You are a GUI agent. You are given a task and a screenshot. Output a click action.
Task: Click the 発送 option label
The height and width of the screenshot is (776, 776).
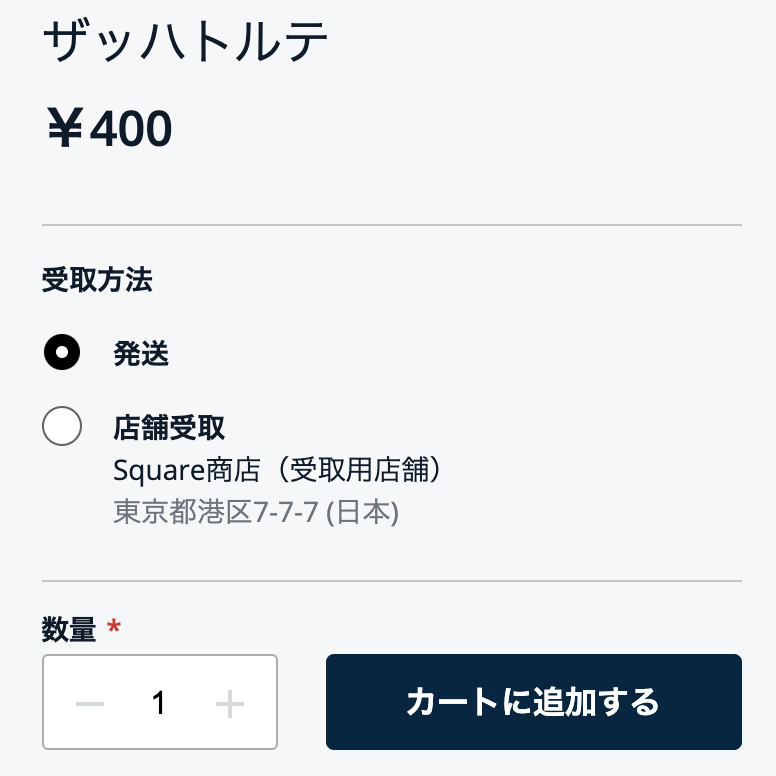click(x=141, y=353)
